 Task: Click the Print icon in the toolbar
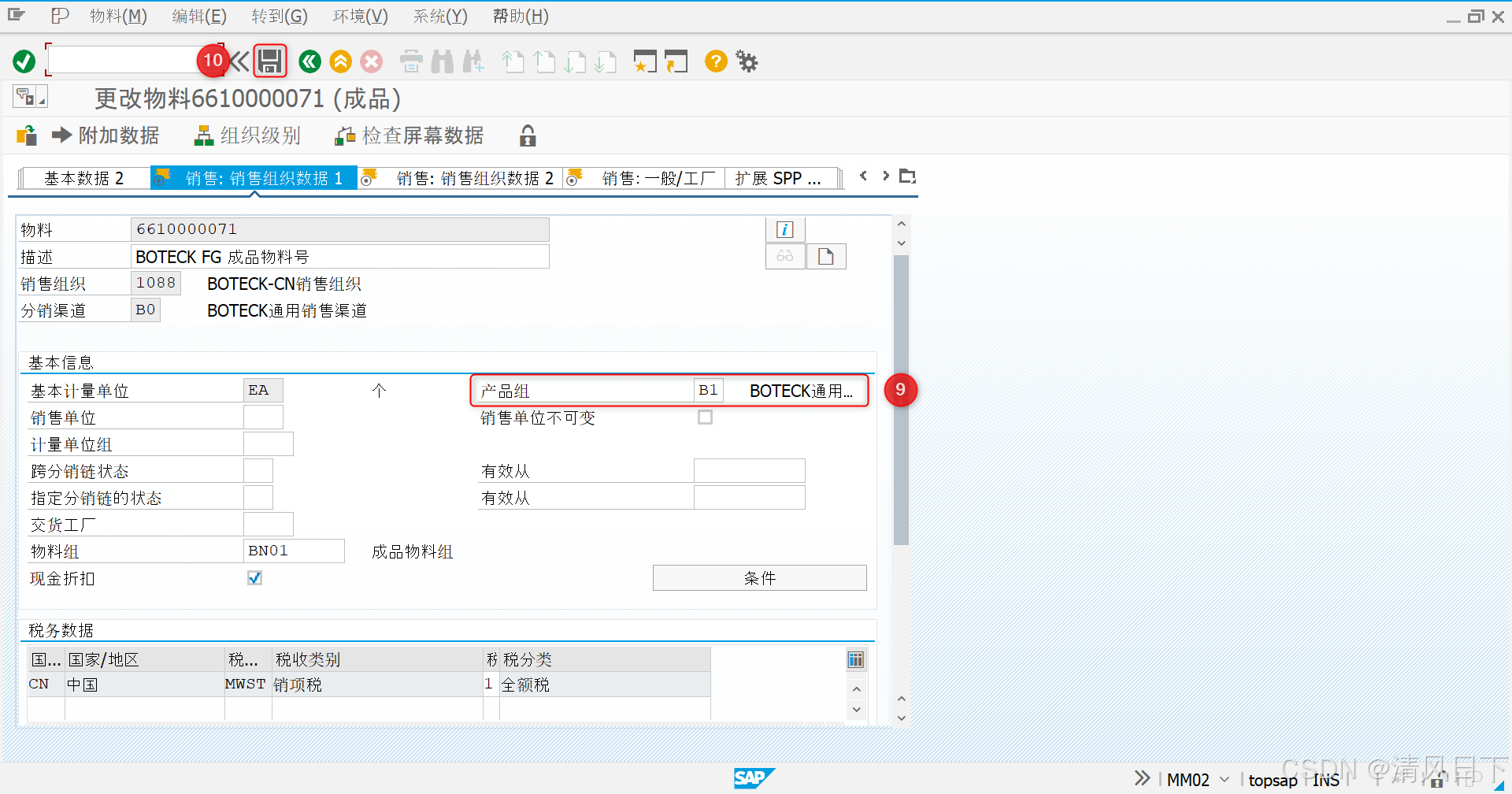411,61
